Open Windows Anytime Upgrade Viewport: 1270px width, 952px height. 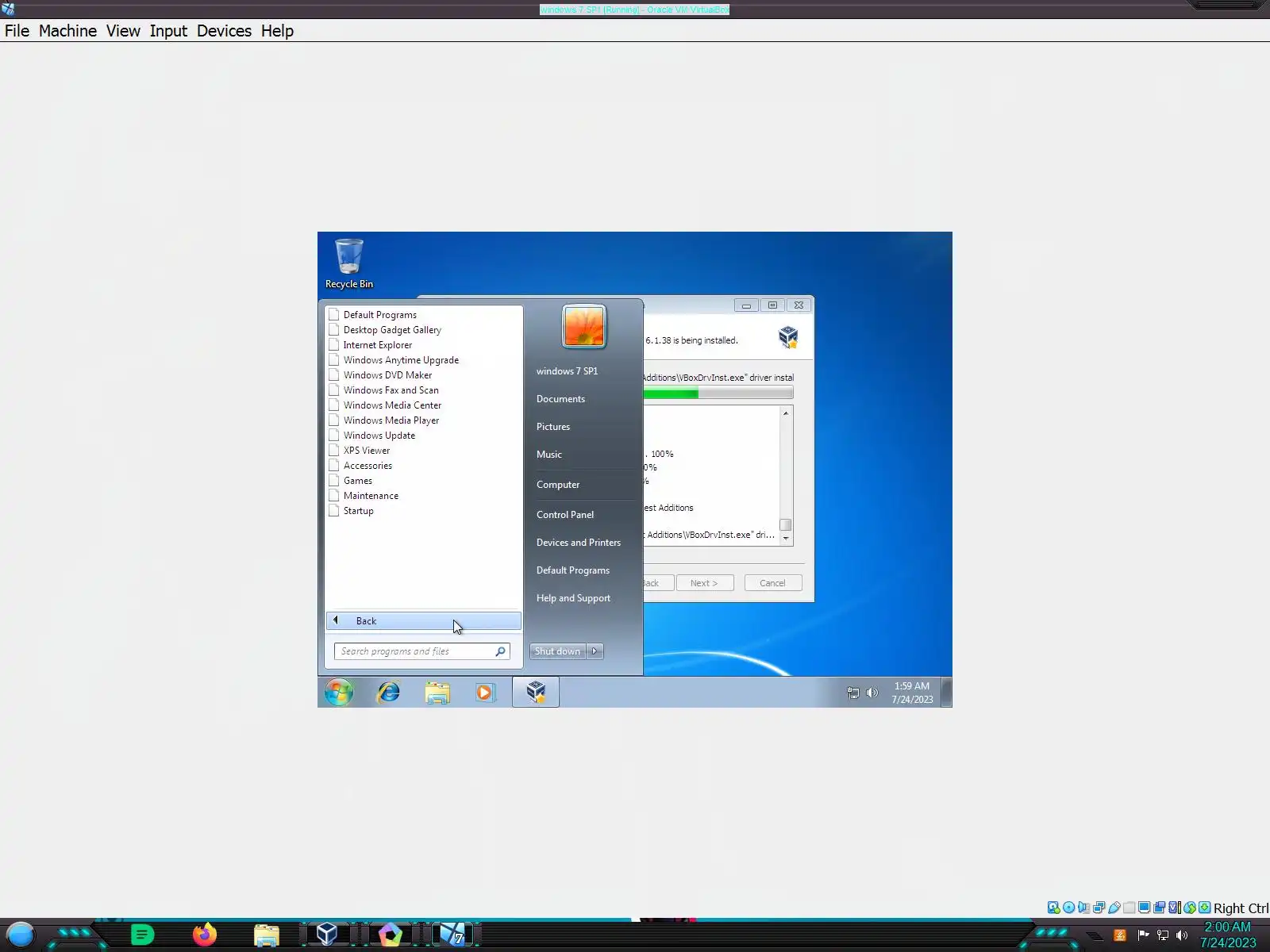point(401,360)
